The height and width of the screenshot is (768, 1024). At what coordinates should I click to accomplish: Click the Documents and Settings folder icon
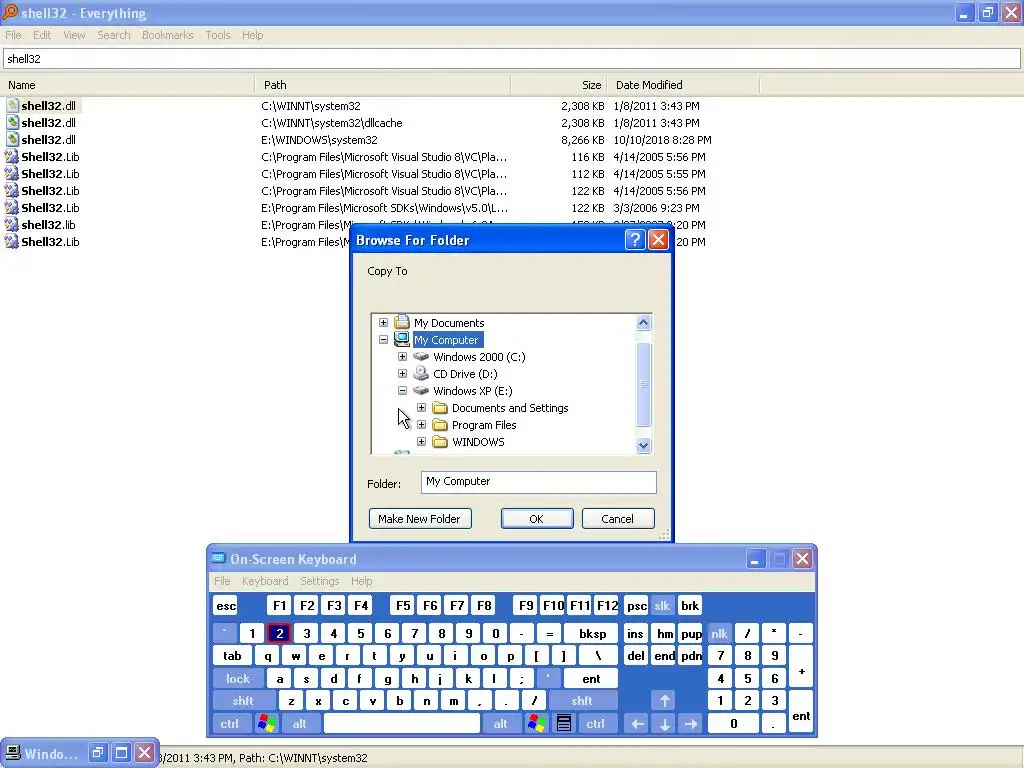[x=440, y=408]
